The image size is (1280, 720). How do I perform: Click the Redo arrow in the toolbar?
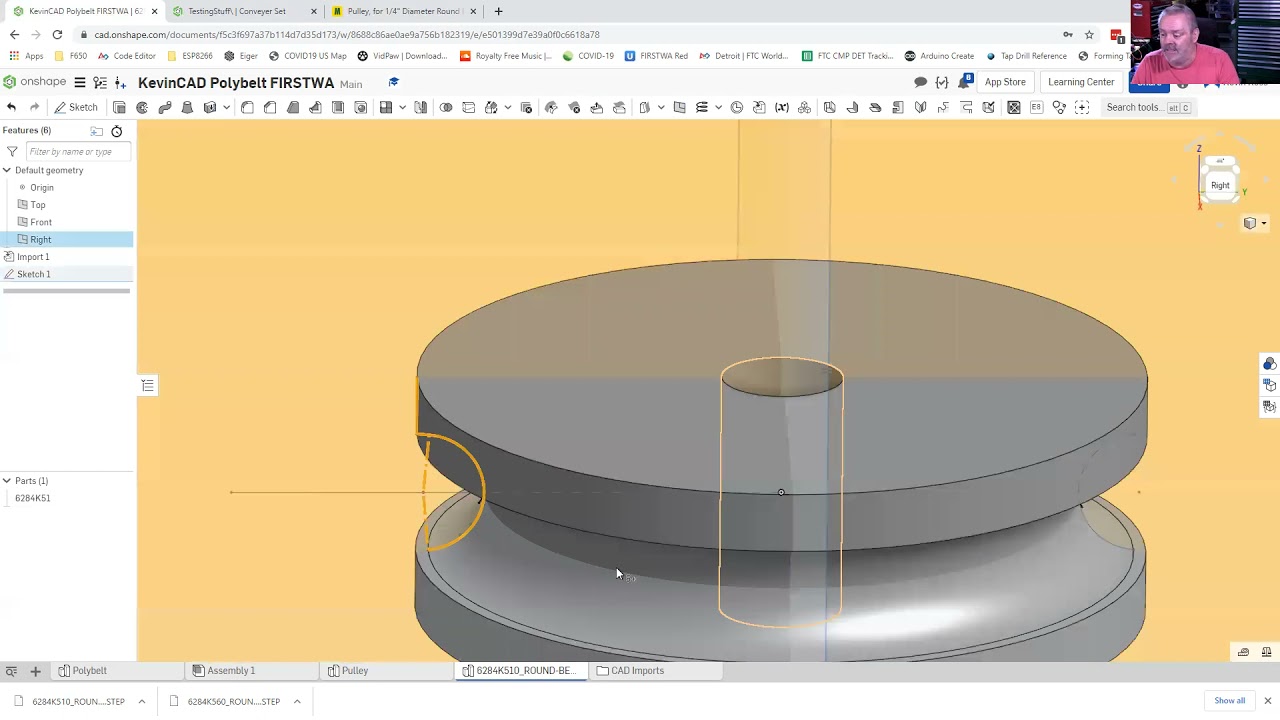click(34, 107)
